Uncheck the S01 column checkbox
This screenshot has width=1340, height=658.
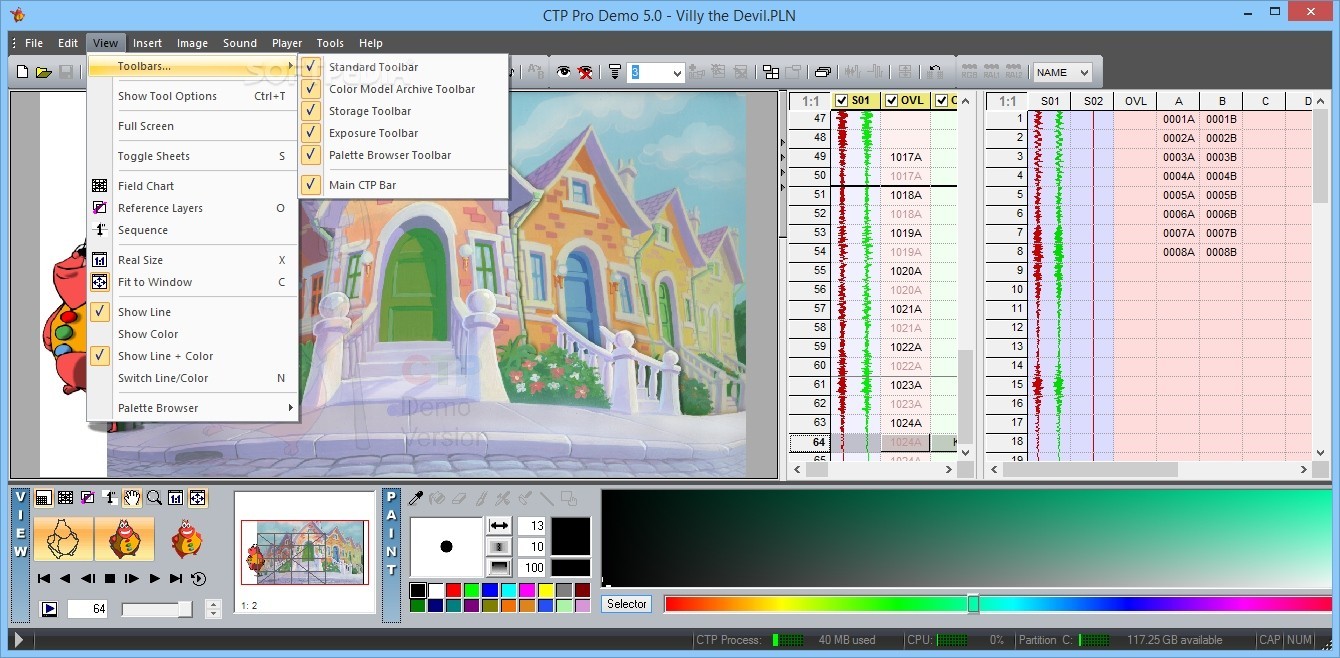pyautogui.click(x=841, y=101)
